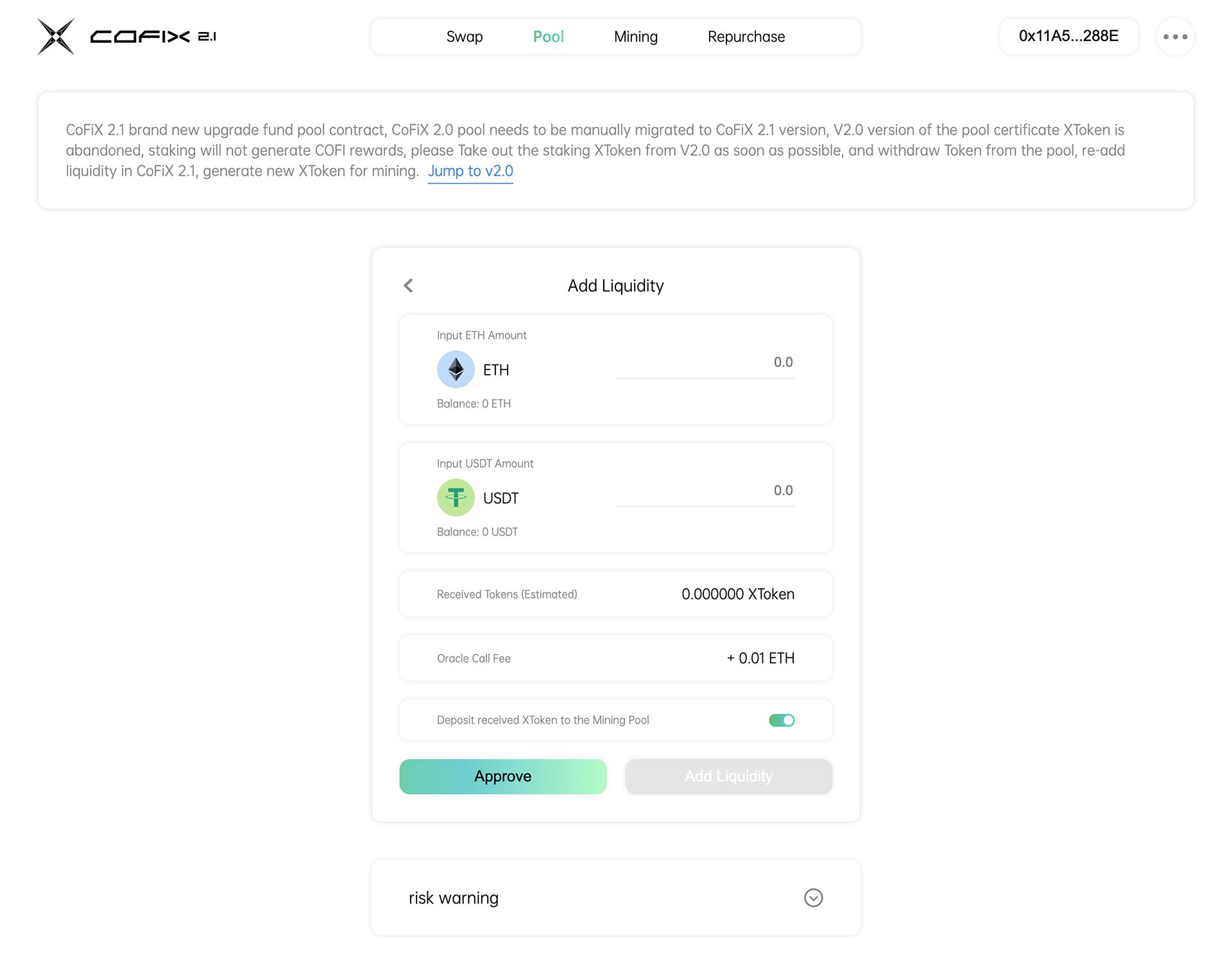Expand risk warning with circled chevron

[813, 898]
